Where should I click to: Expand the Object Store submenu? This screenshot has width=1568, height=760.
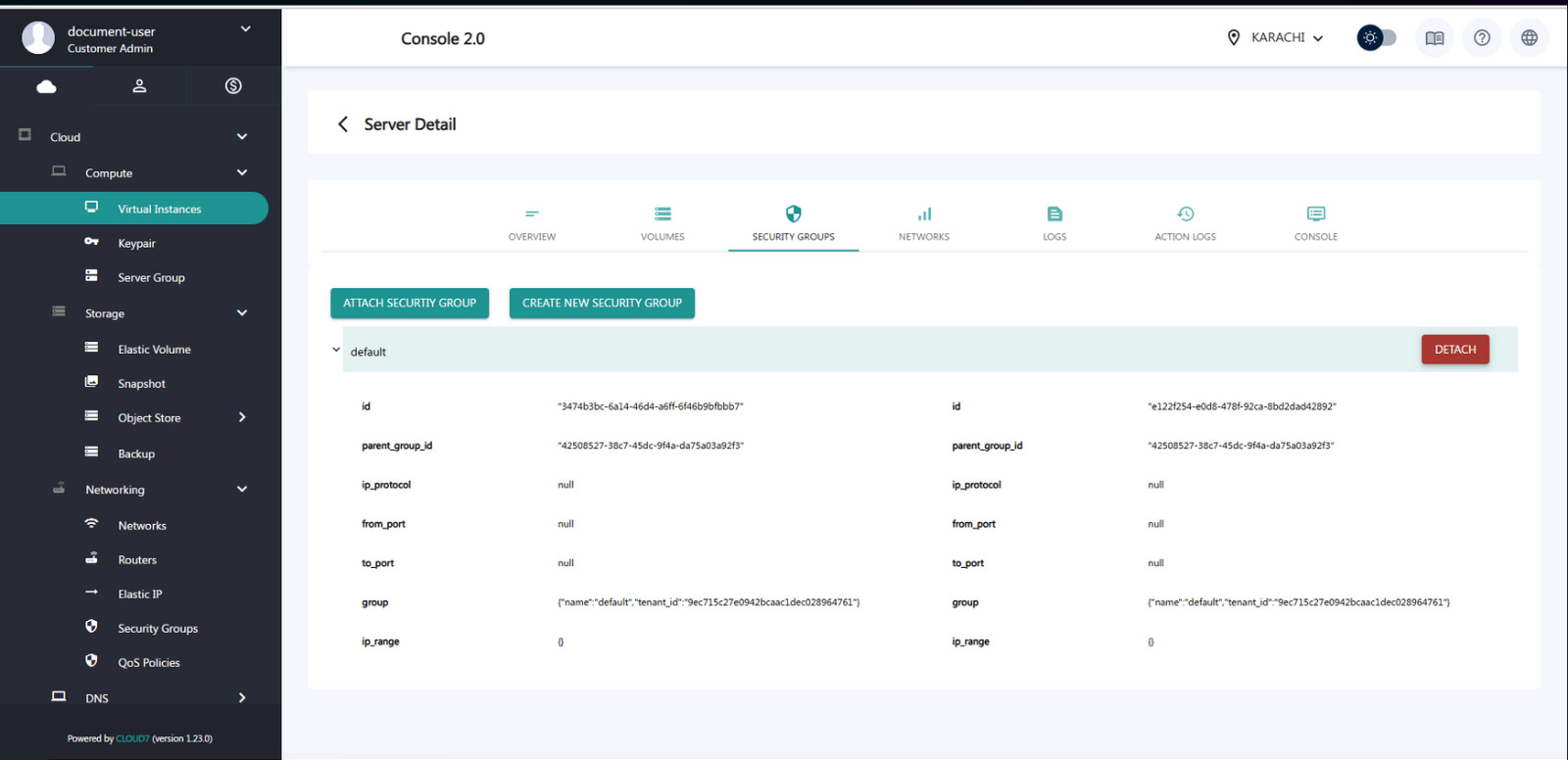[242, 417]
